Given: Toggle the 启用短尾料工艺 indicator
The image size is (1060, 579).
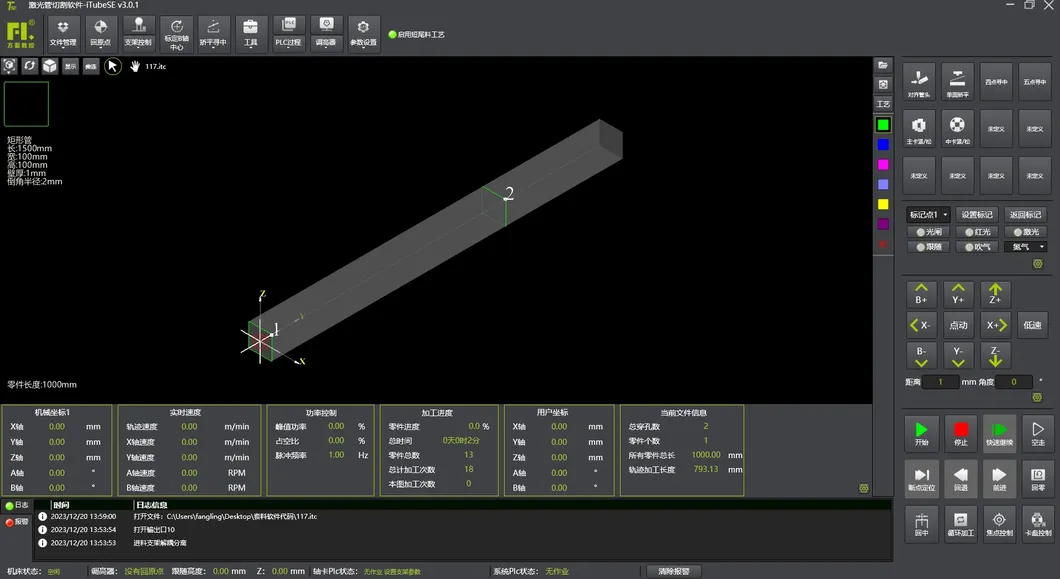Looking at the screenshot, I should (x=416, y=34).
